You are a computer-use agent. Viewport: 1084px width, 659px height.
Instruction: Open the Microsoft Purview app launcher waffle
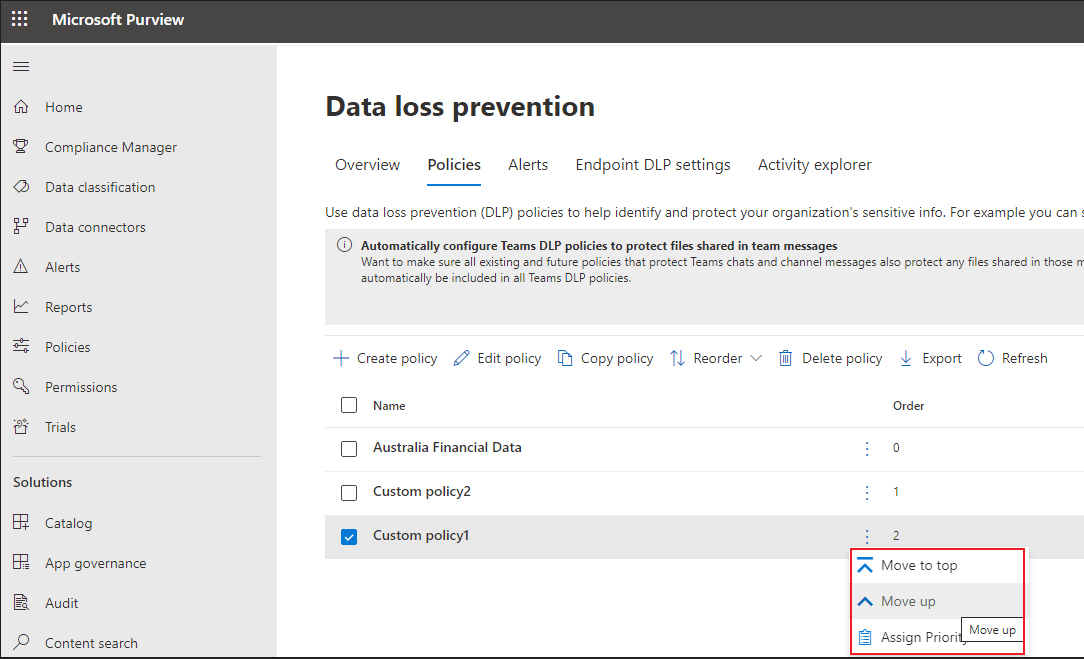click(x=19, y=19)
